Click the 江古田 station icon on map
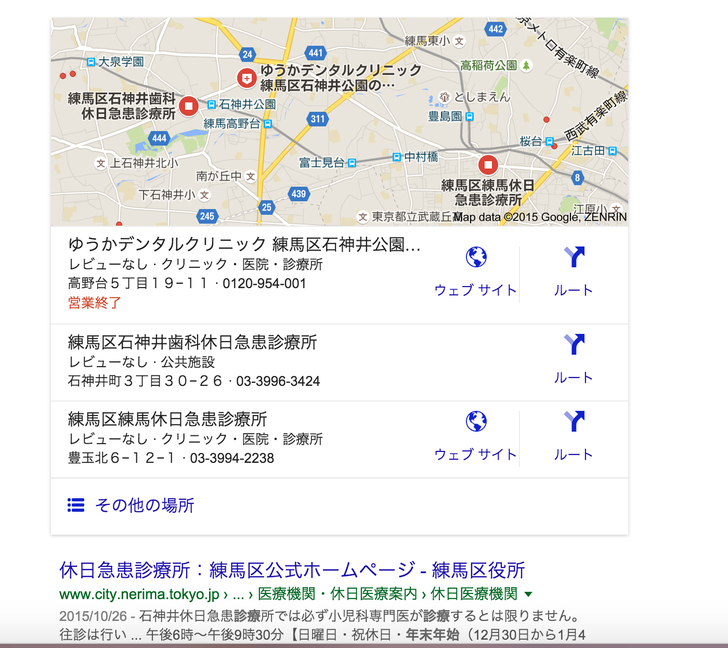Image resolution: width=728 pixels, height=648 pixels. click(612, 150)
